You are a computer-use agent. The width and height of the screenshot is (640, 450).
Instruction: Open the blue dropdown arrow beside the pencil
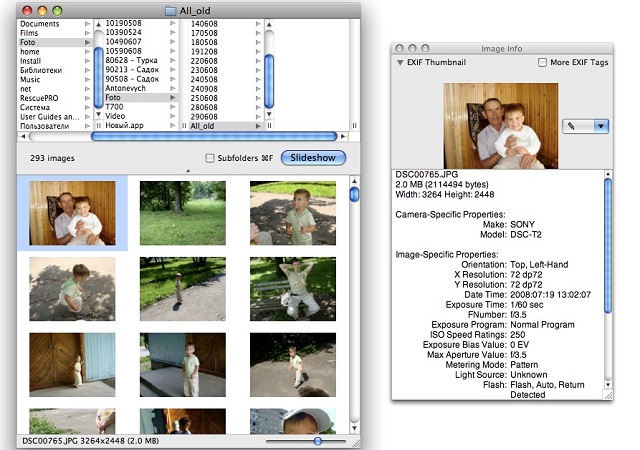[x=601, y=126]
